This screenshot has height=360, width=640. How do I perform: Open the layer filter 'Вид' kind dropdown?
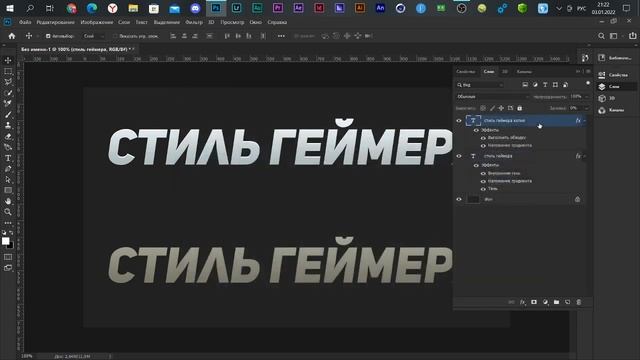480,85
